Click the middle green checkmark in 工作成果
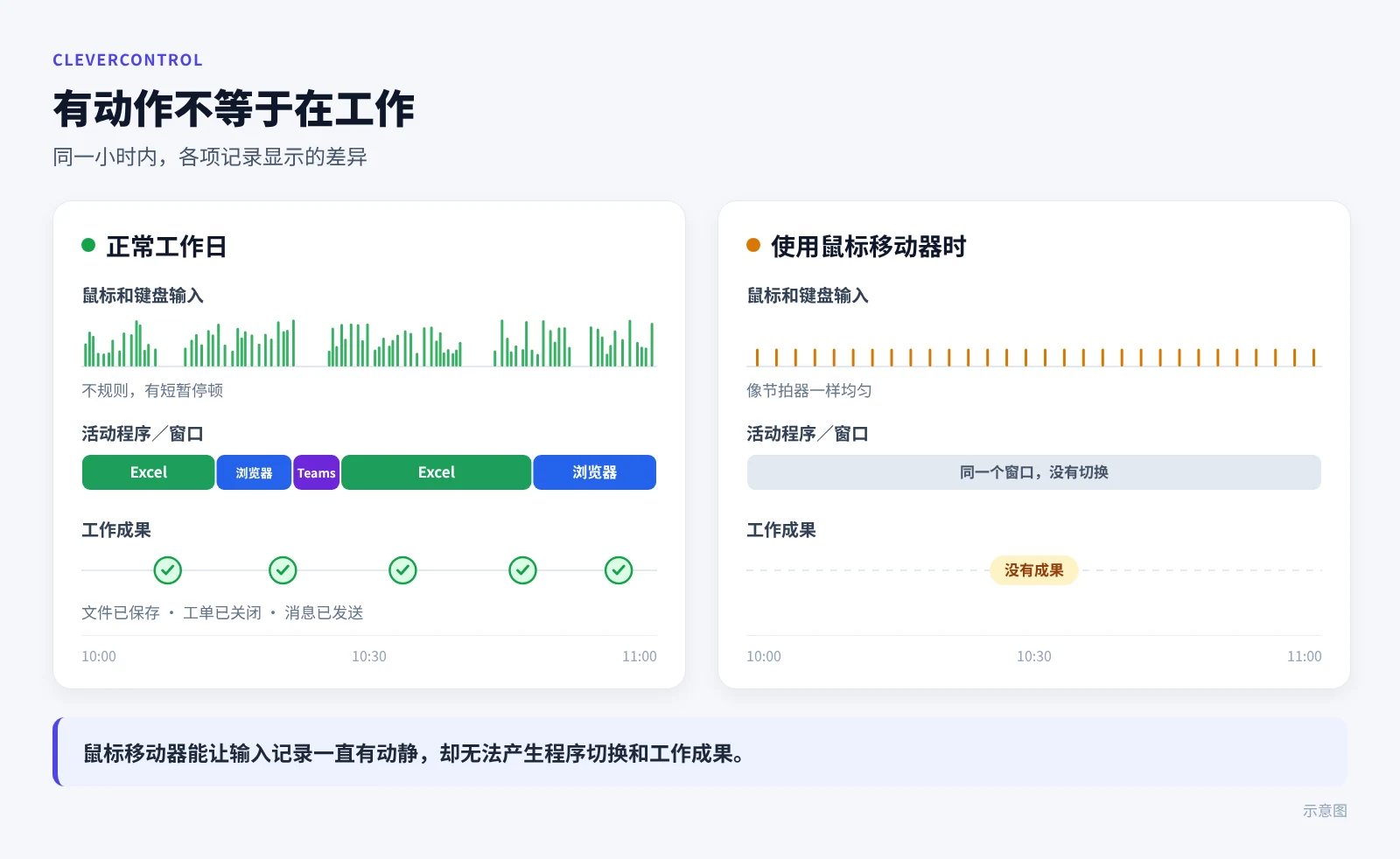 [402, 570]
